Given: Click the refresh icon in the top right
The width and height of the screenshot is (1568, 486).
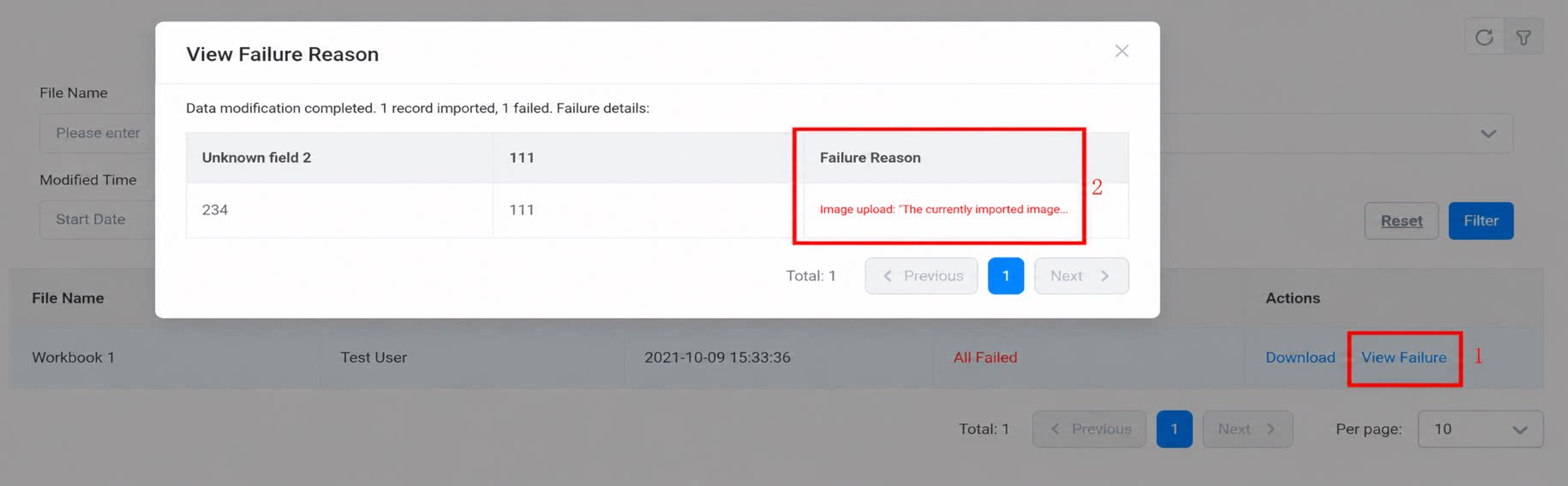Looking at the screenshot, I should (x=1484, y=37).
